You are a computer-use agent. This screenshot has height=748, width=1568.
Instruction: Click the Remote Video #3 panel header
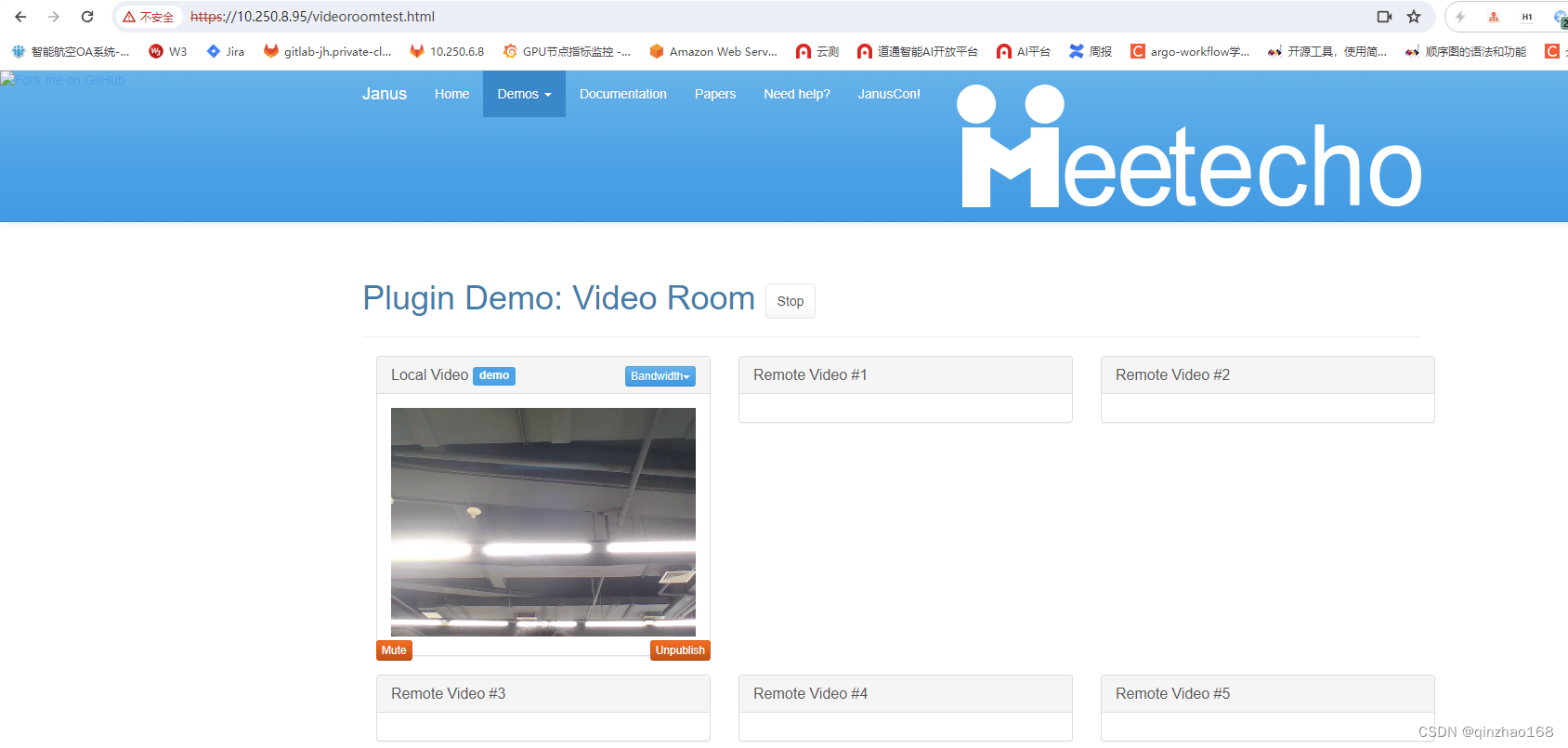(x=543, y=694)
